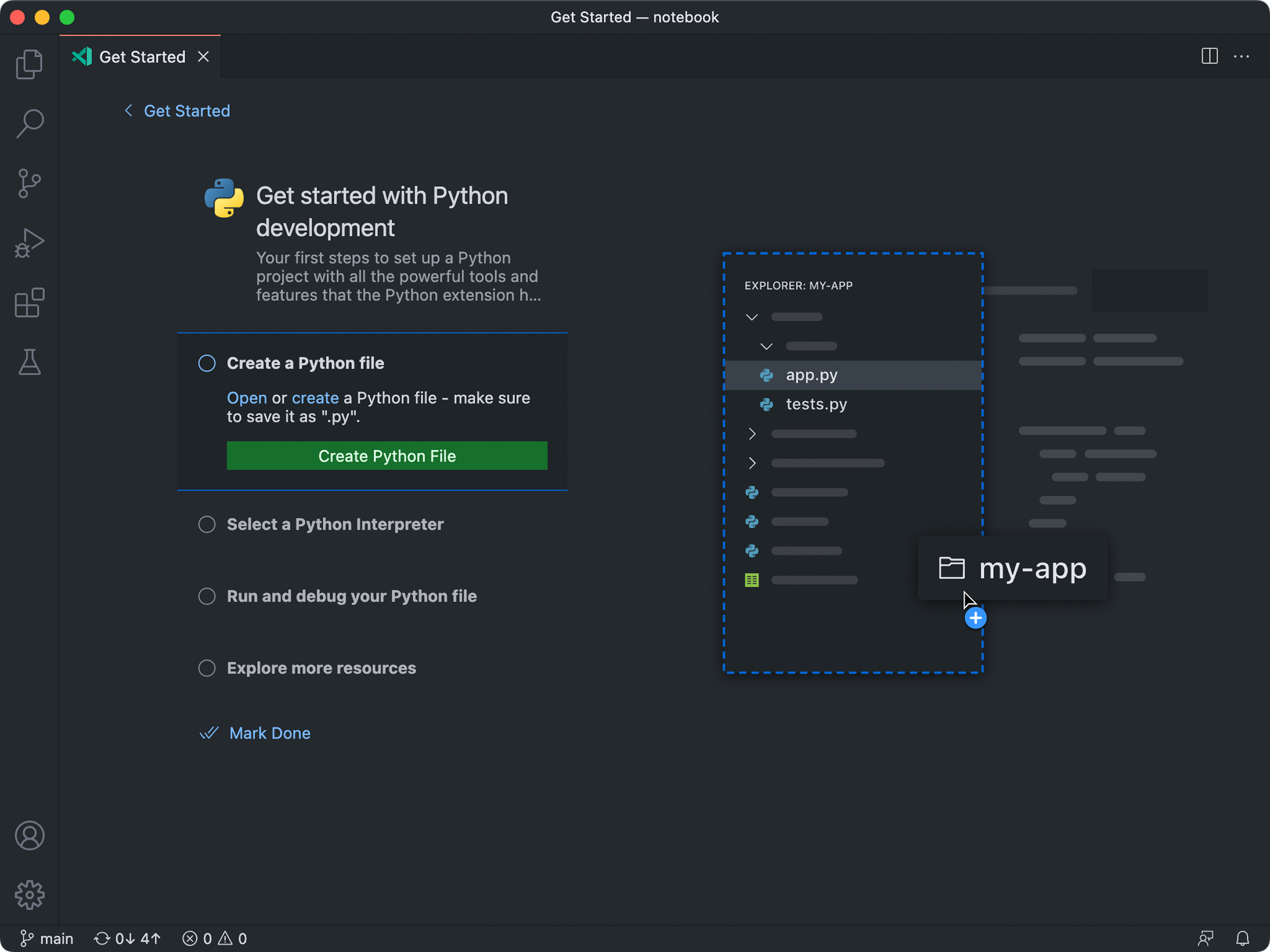Open the Explorer view in activity bar
Image resolution: width=1270 pixels, height=952 pixels.
coord(29,63)
